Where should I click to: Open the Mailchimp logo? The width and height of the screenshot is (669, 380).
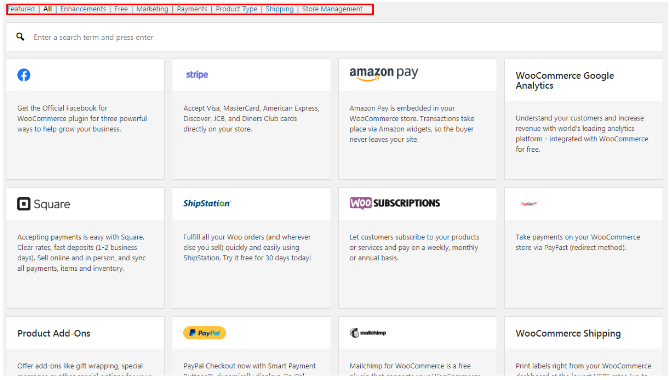pos(368,333)
